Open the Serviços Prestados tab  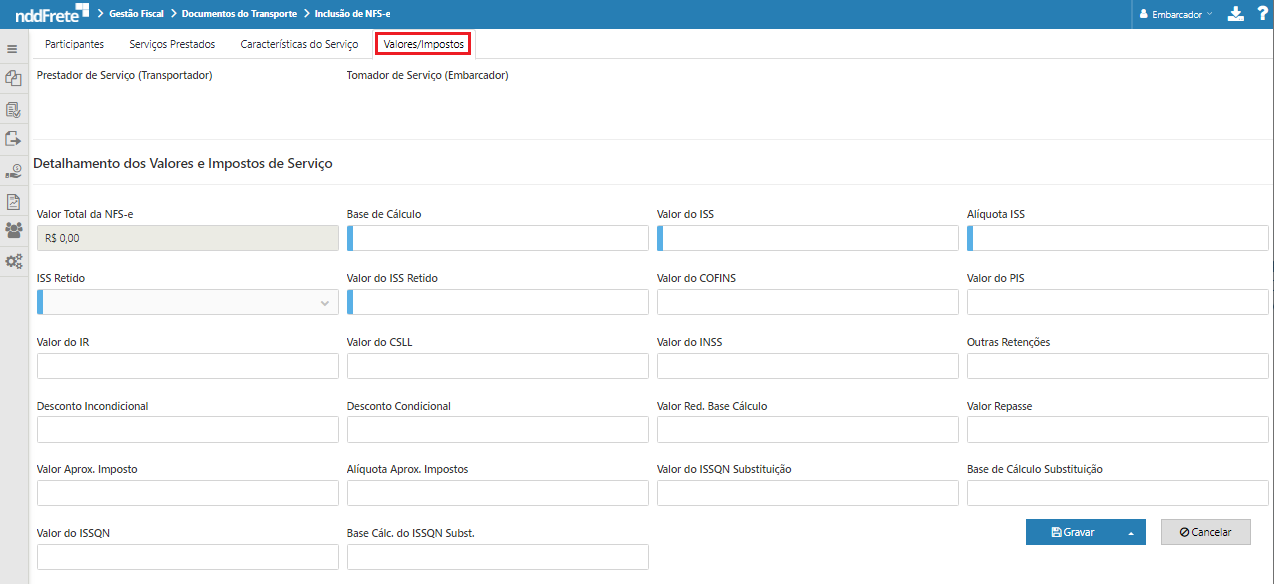coord(172,44)
